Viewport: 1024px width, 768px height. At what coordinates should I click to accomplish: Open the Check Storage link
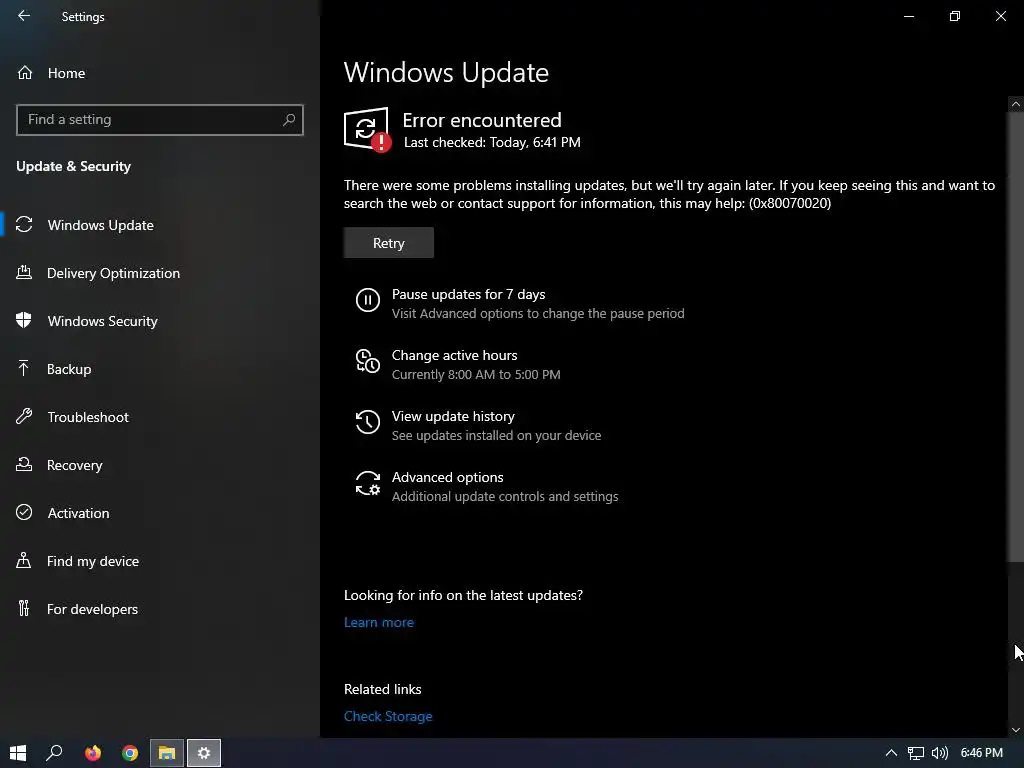(x=388, y=716)
